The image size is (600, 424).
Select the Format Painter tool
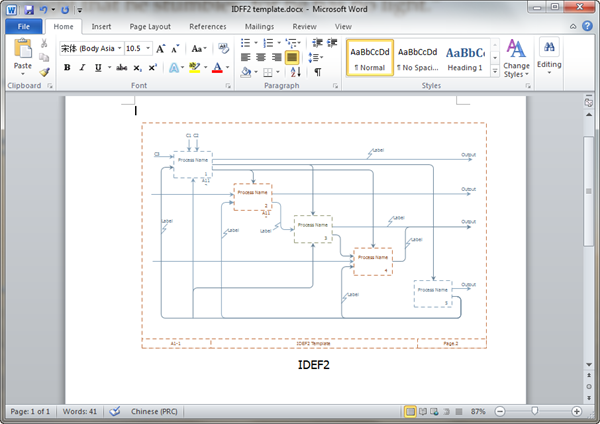point(45,72)
